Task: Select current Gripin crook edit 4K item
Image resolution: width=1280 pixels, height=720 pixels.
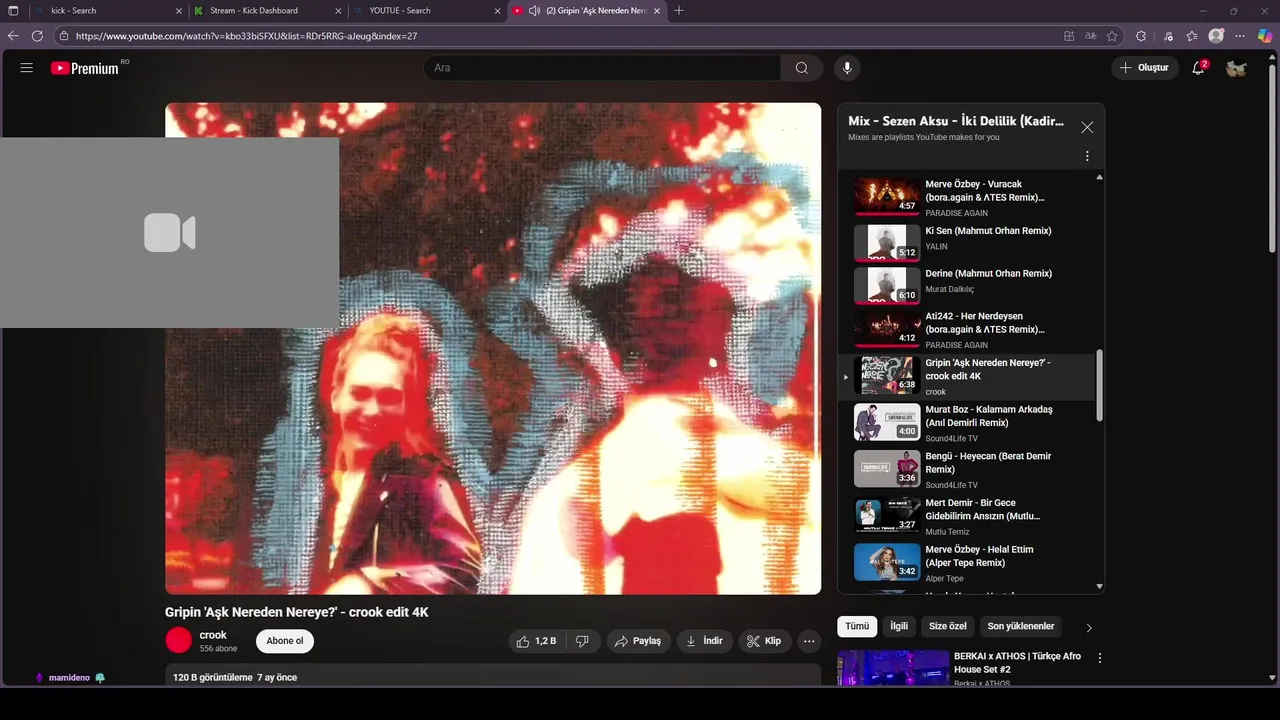Action: [968, 376]
